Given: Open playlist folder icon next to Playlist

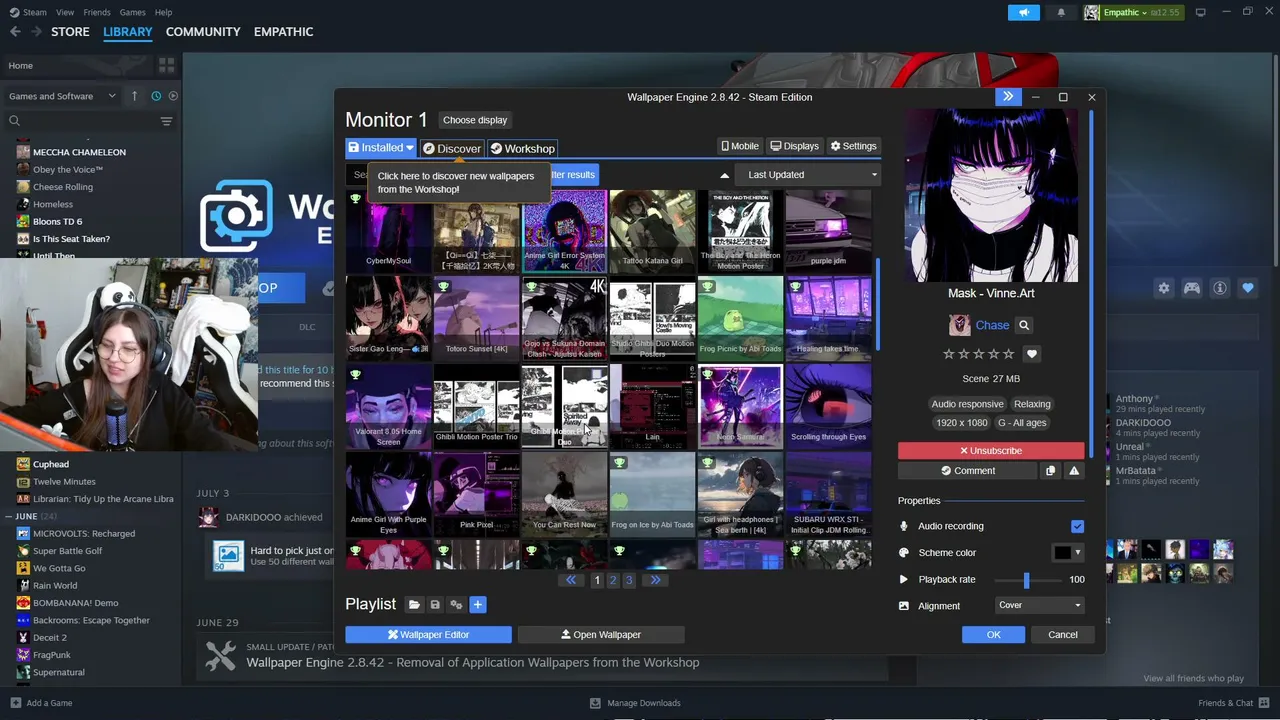Looking at the screenshot, I should click(414, 604).
